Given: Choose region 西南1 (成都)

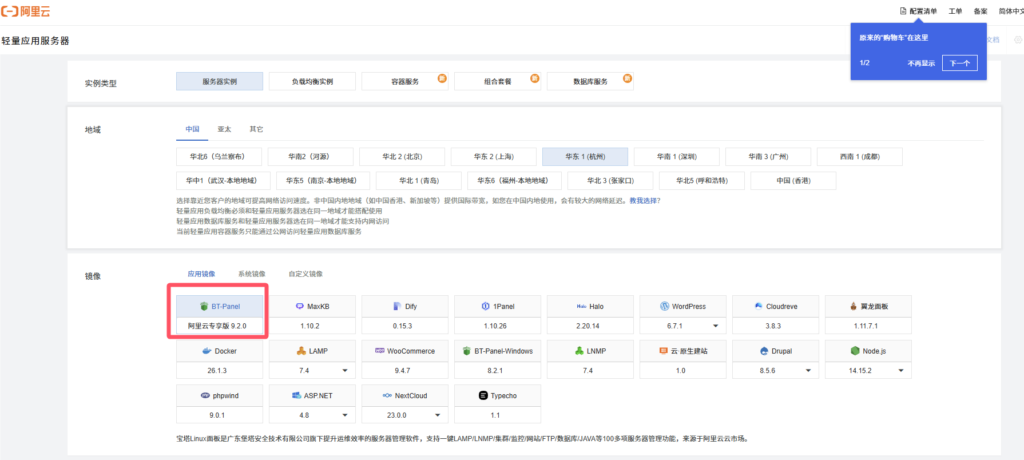Looking at the screenshot, I should click(x=859, y=157).
